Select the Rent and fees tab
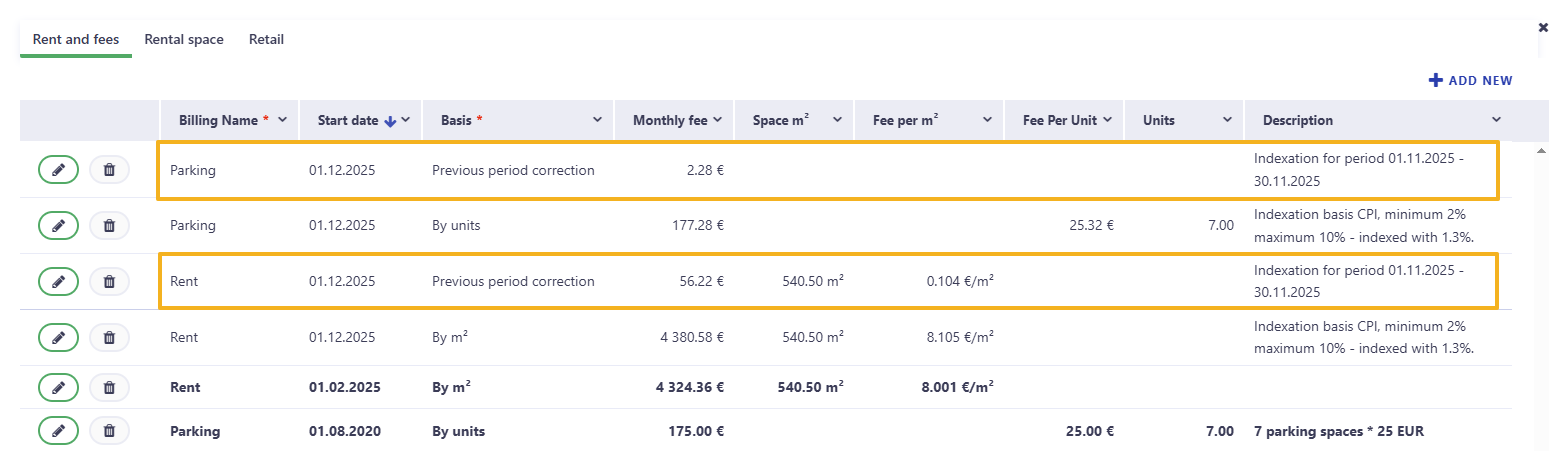This screenshot has height=451, width=1562. tap(76, 40)
